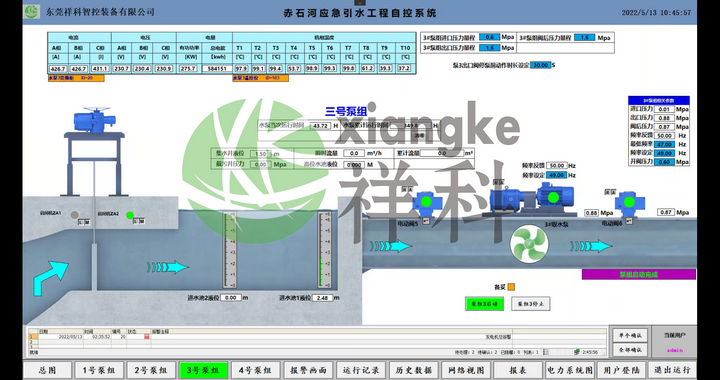Switch to 2号泵组 pump group page
The image size is (720, 380).
click(x=151, y=370)
